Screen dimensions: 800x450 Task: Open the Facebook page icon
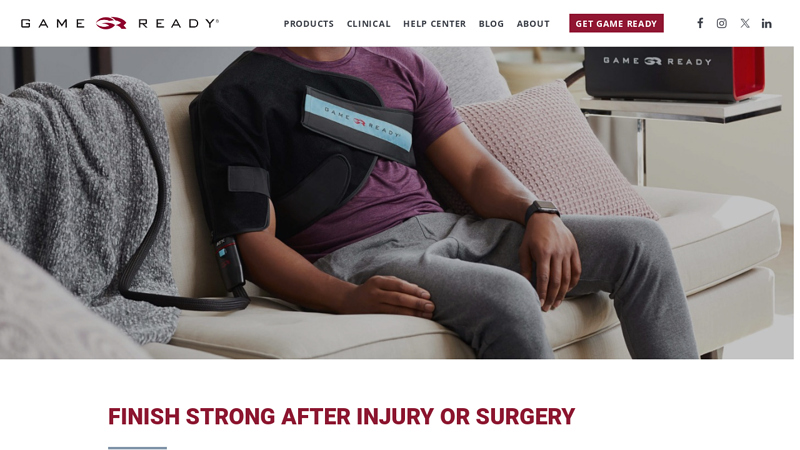coord(700,23)
